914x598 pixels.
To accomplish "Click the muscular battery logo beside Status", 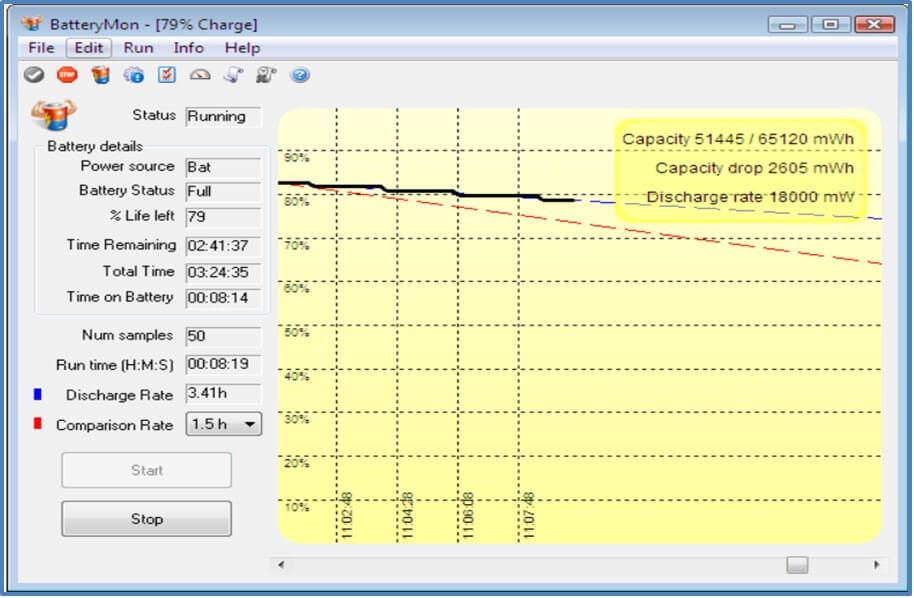I will point(54,114).
